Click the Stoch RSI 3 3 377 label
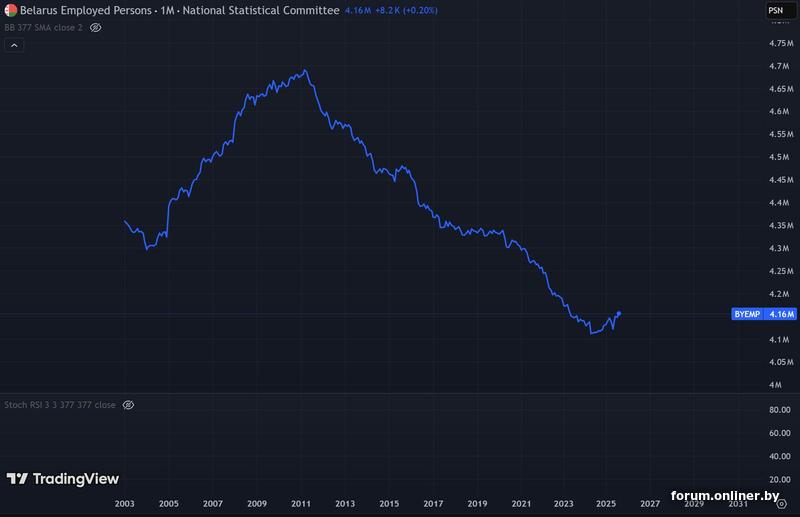This screenshot has height=517, width=800. (60, 405)
